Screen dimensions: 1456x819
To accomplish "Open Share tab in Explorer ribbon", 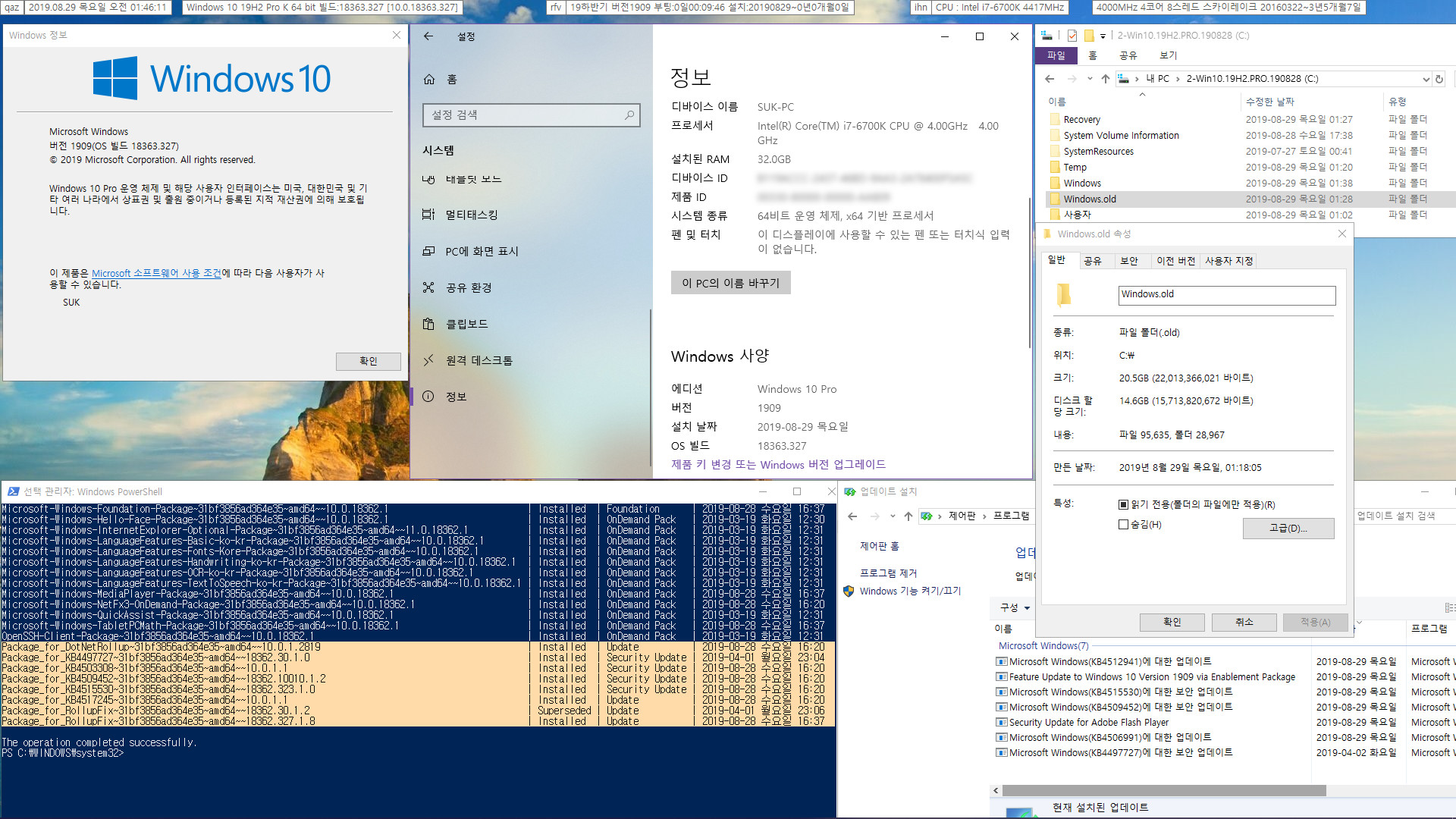I will [1128, 55].
